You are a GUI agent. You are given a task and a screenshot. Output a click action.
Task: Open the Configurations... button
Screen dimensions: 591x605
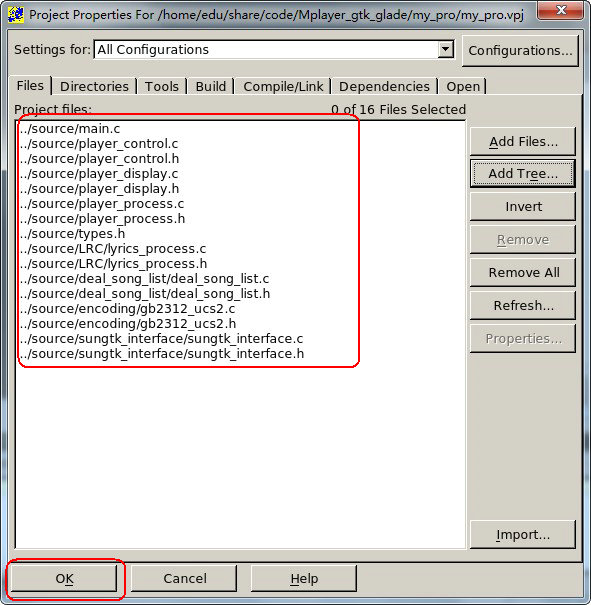520,51
